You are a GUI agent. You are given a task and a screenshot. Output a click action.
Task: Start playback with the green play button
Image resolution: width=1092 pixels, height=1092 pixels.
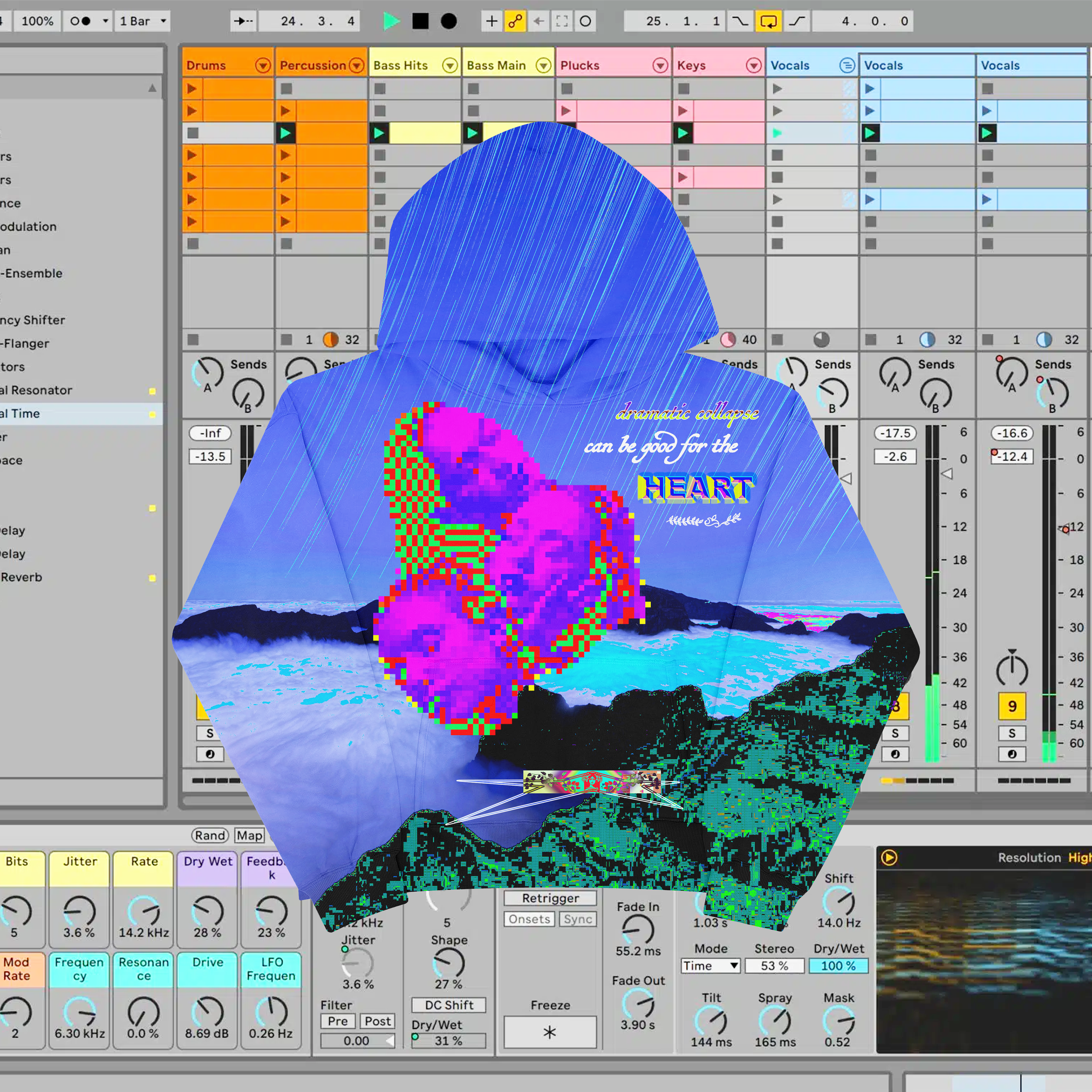coord(390,22)
